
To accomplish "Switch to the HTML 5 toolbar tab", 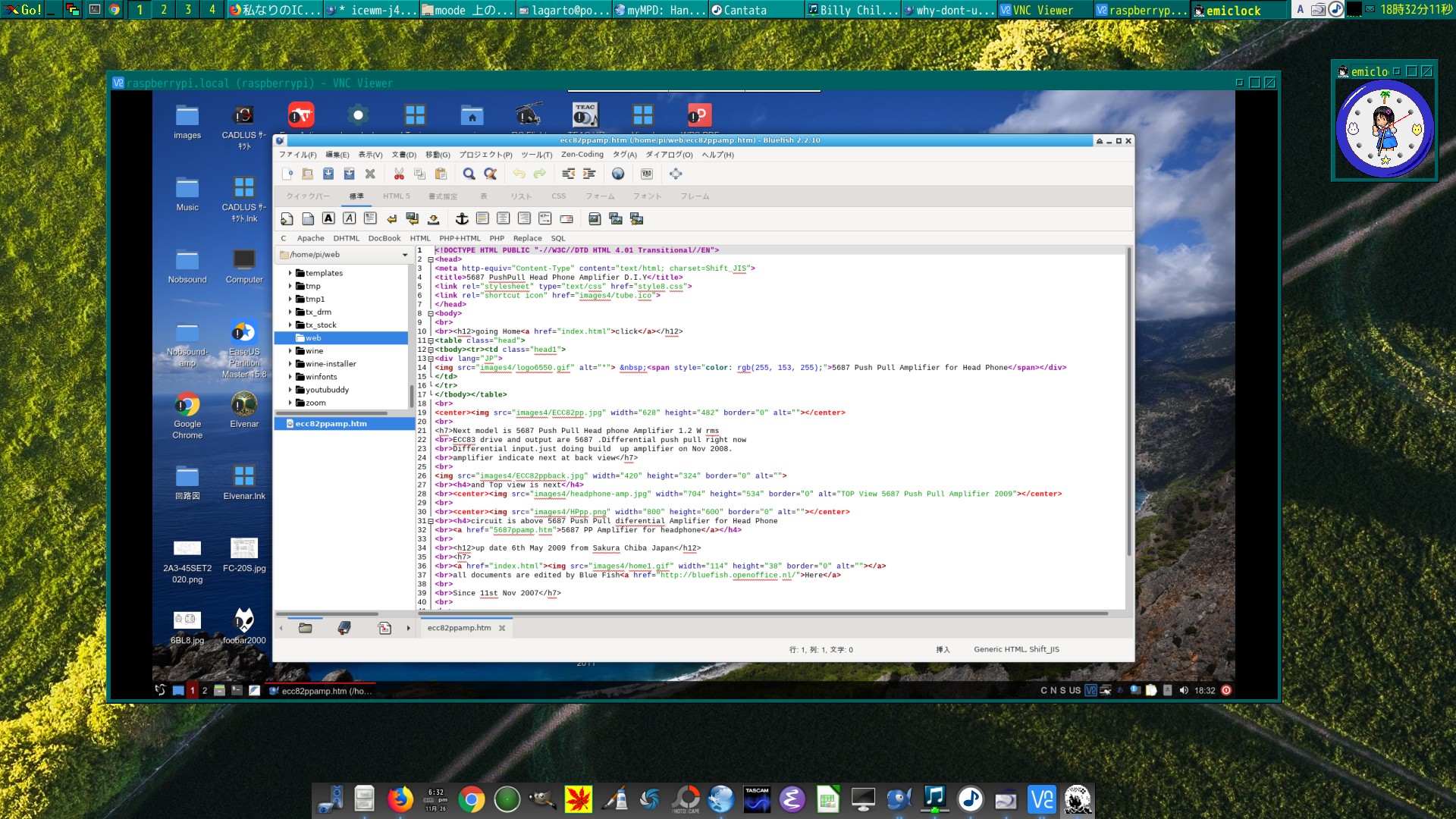I will click(x=395, y=196).
